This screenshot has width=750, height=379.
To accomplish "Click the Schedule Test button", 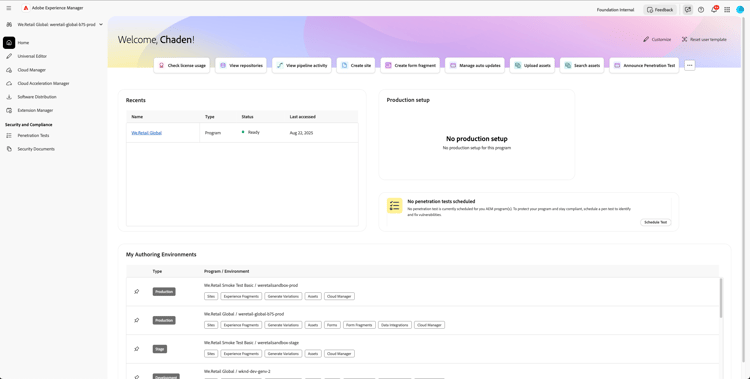I will (655, 223).
